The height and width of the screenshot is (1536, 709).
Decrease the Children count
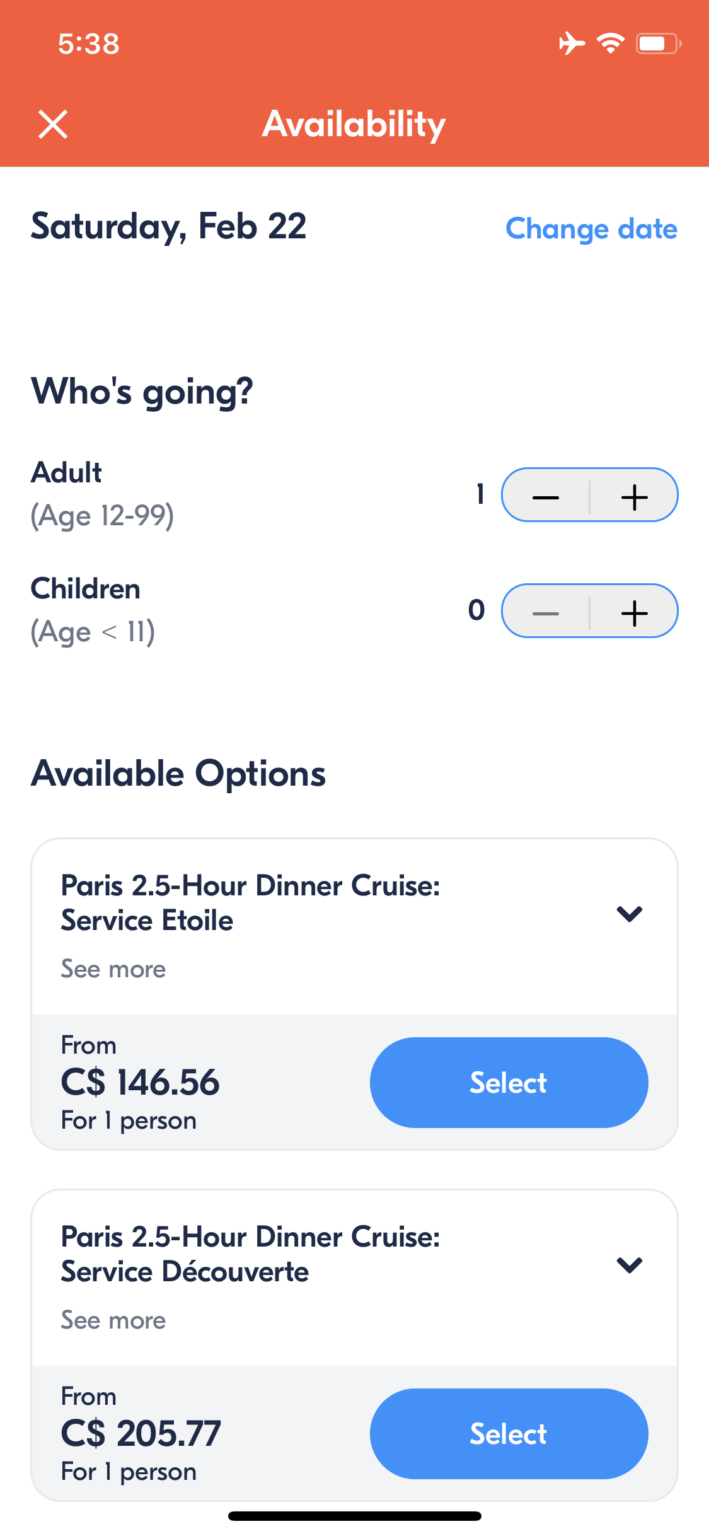tap(545, 610)
